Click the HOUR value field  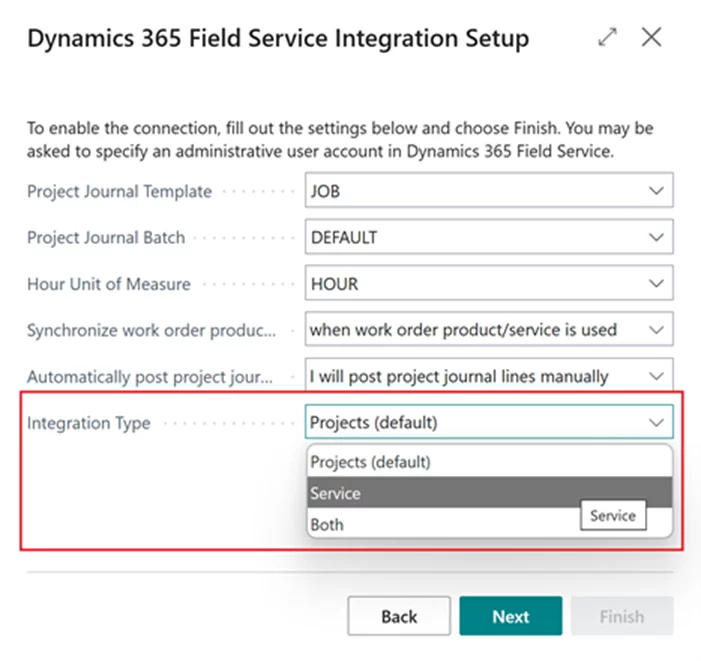click(x=489, y=283)
